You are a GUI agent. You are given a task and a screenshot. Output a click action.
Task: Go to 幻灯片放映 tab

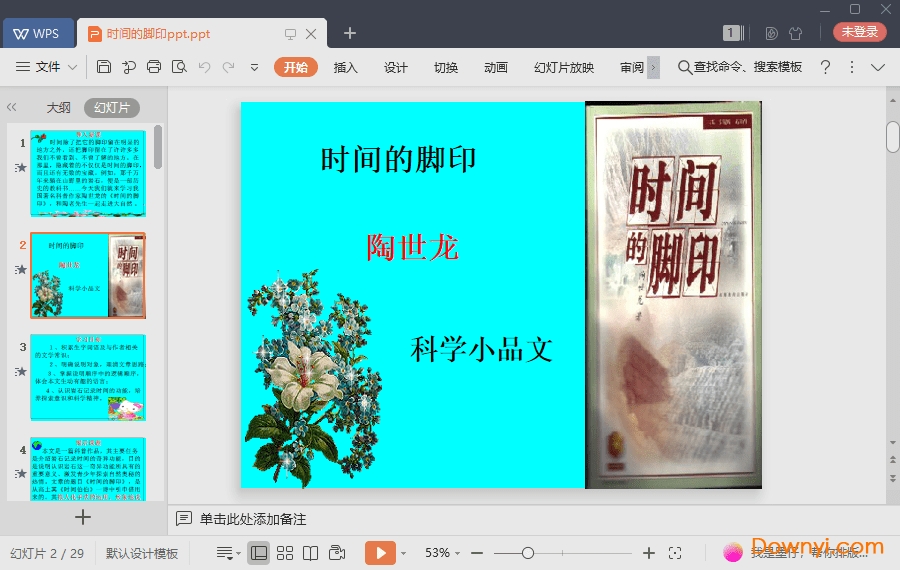point(564,67)
